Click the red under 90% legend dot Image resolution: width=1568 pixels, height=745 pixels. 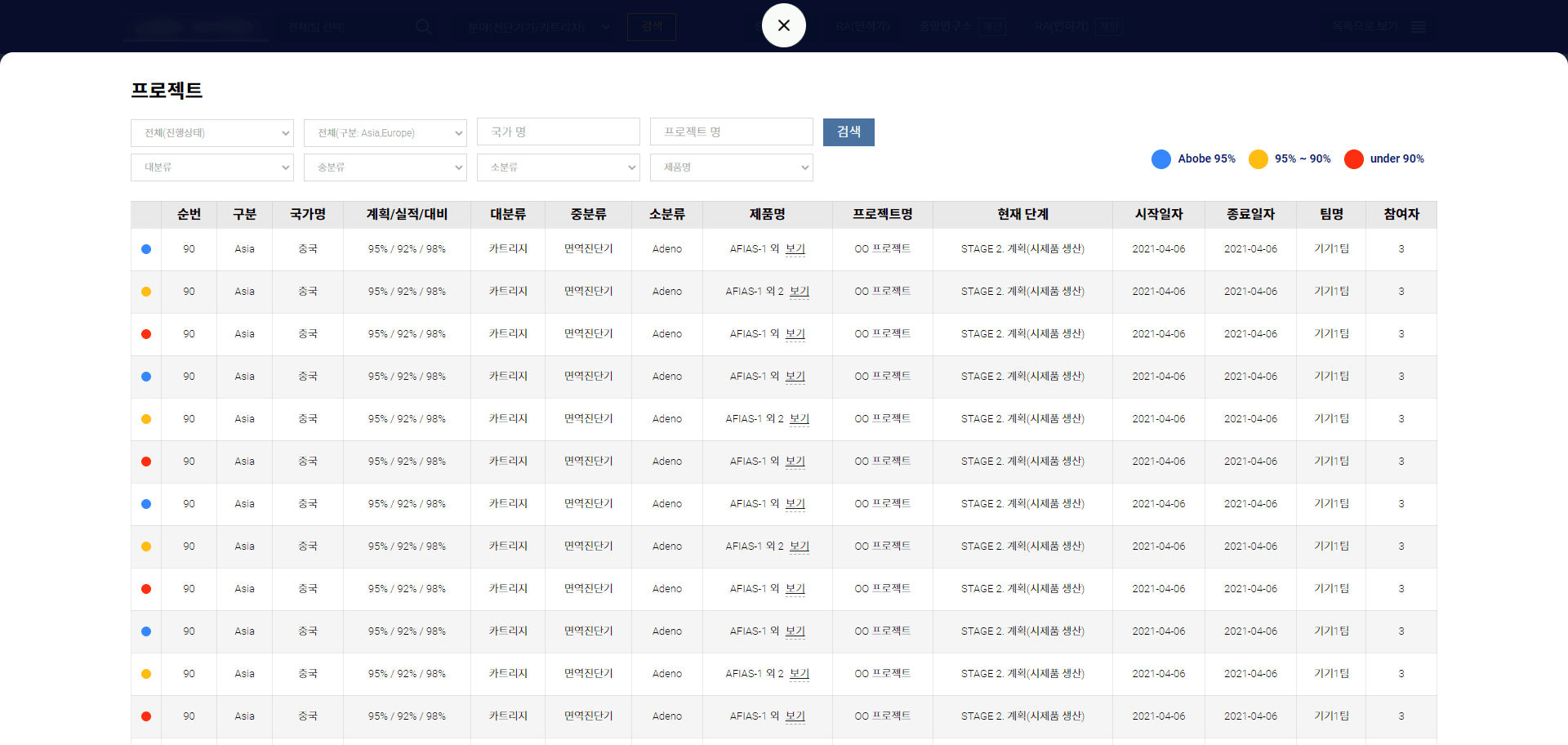point(1353,159)
